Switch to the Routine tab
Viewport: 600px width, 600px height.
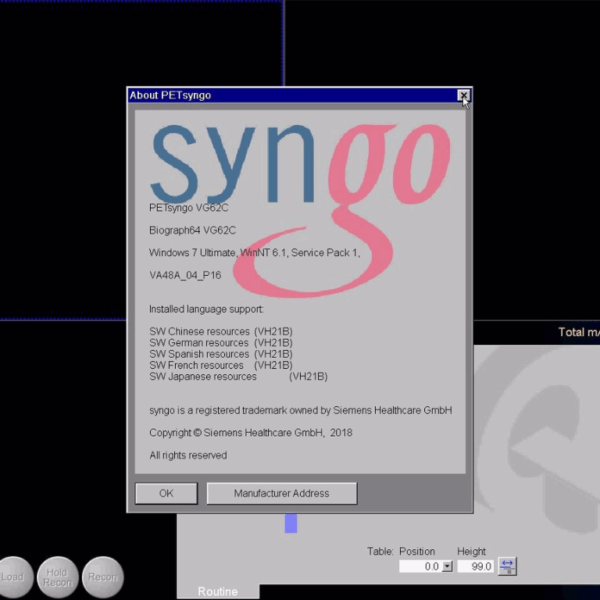pos(218,592)
